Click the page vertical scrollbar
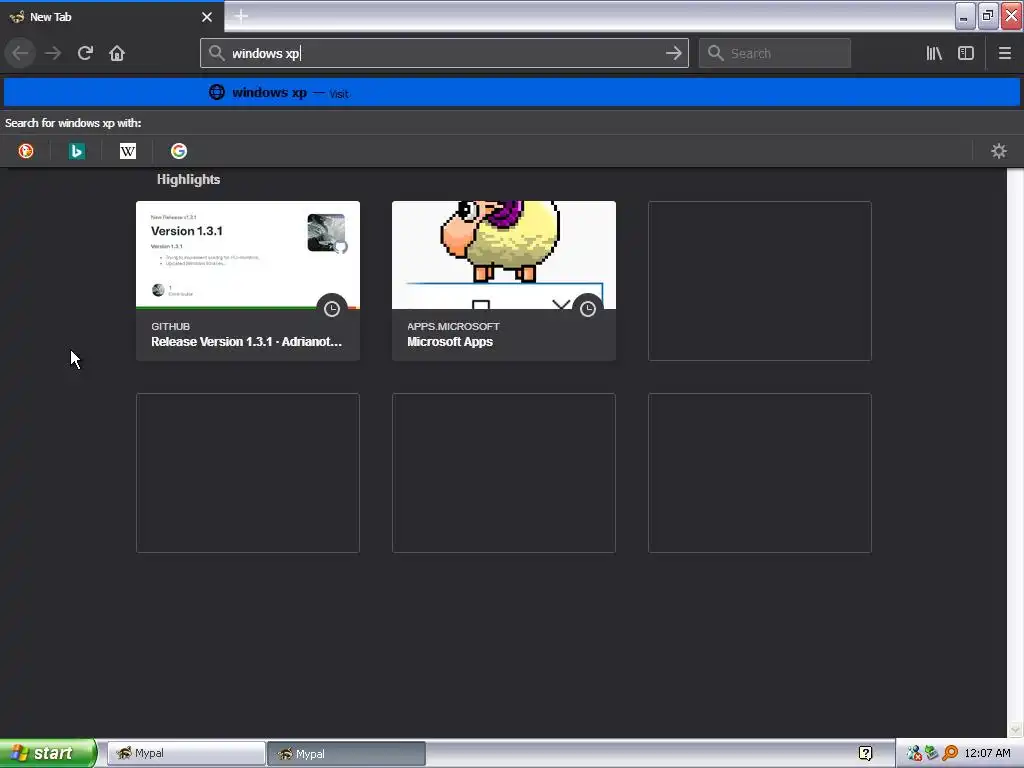This screenshot has width=1024, height=768. [x=1015, y=453]
